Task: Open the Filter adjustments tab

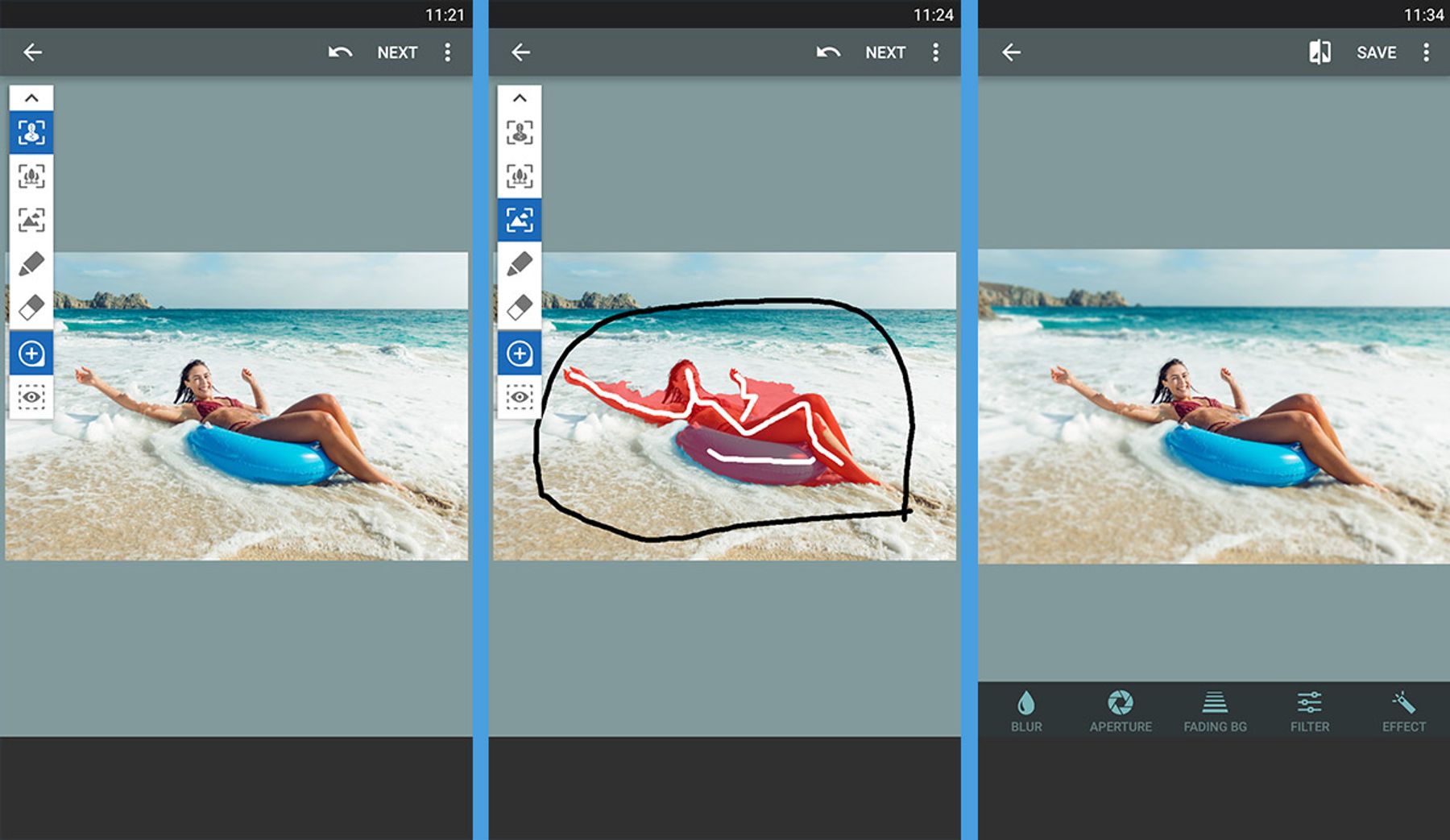Action: pos(1309,709)
